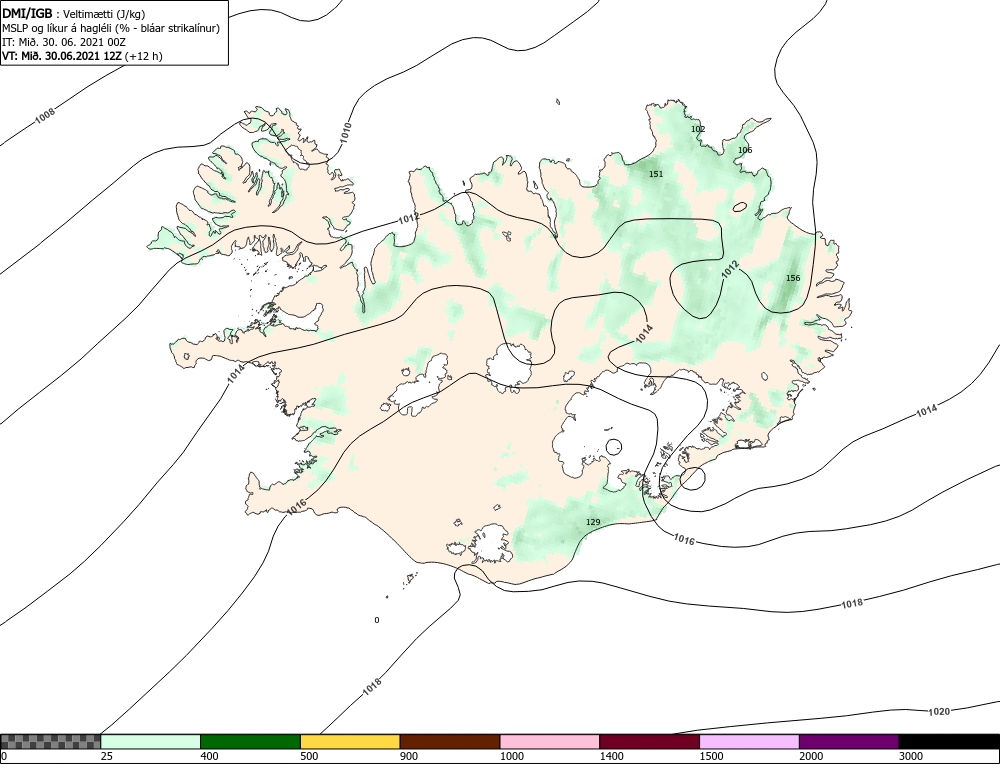Click the legend tick label 1400
The height and width of the screenshot is (764, 1000).
coord(612,756)
